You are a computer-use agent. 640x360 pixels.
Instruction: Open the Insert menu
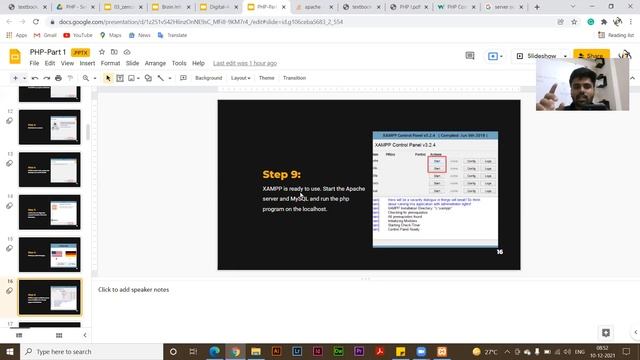click(87, 63)
